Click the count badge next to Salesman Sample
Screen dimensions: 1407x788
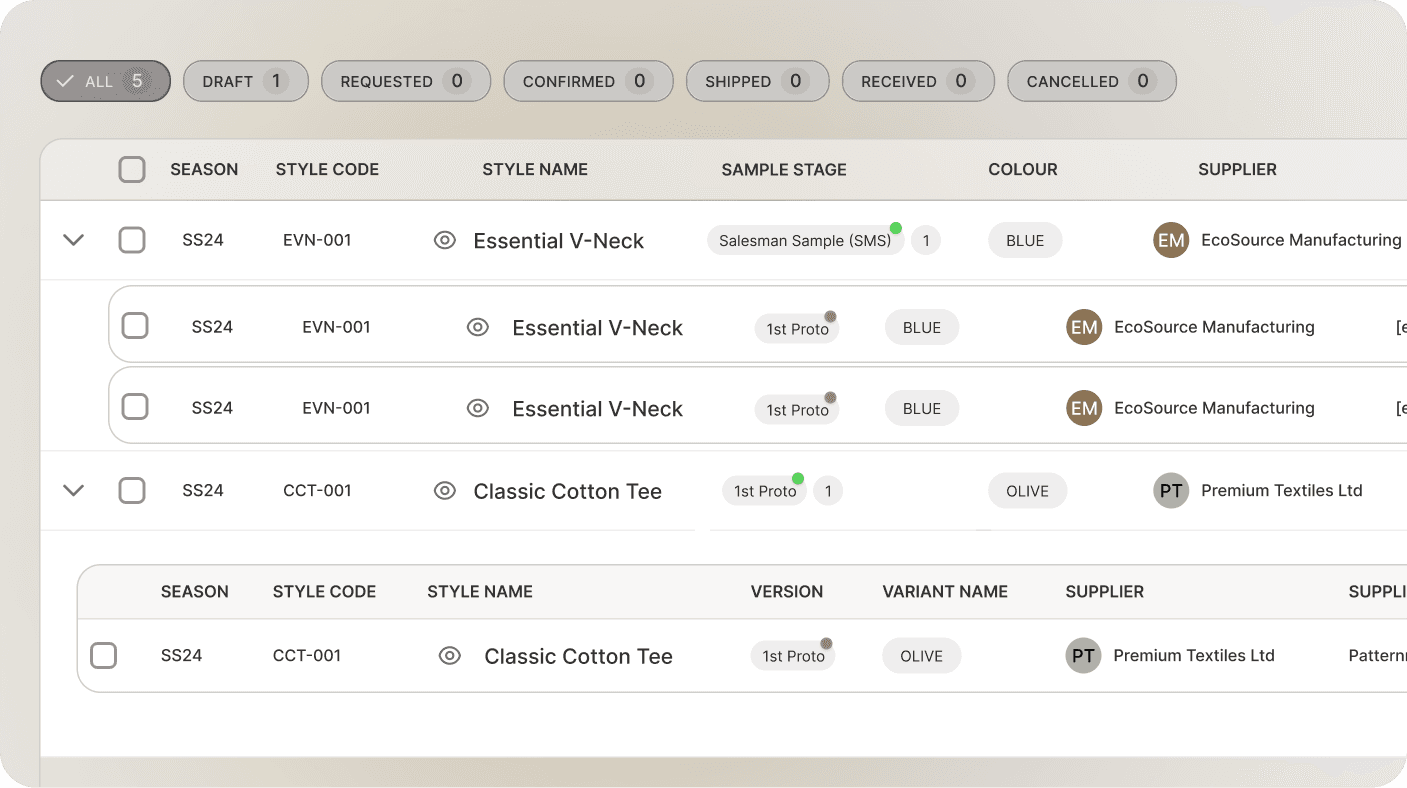click(x=926, y=240)
